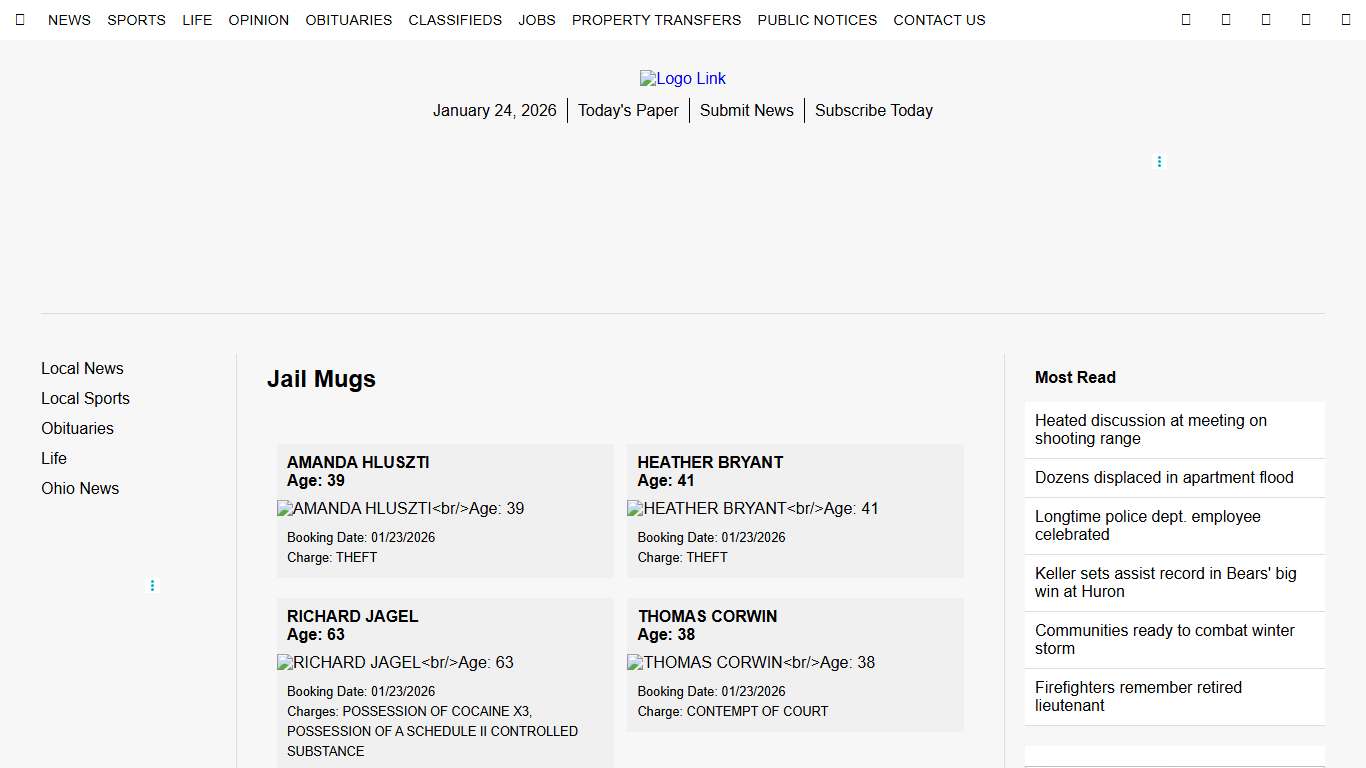This screenshot has height=768, width=1366.
Task: Open the Submit News page
Action: [746, 110]
